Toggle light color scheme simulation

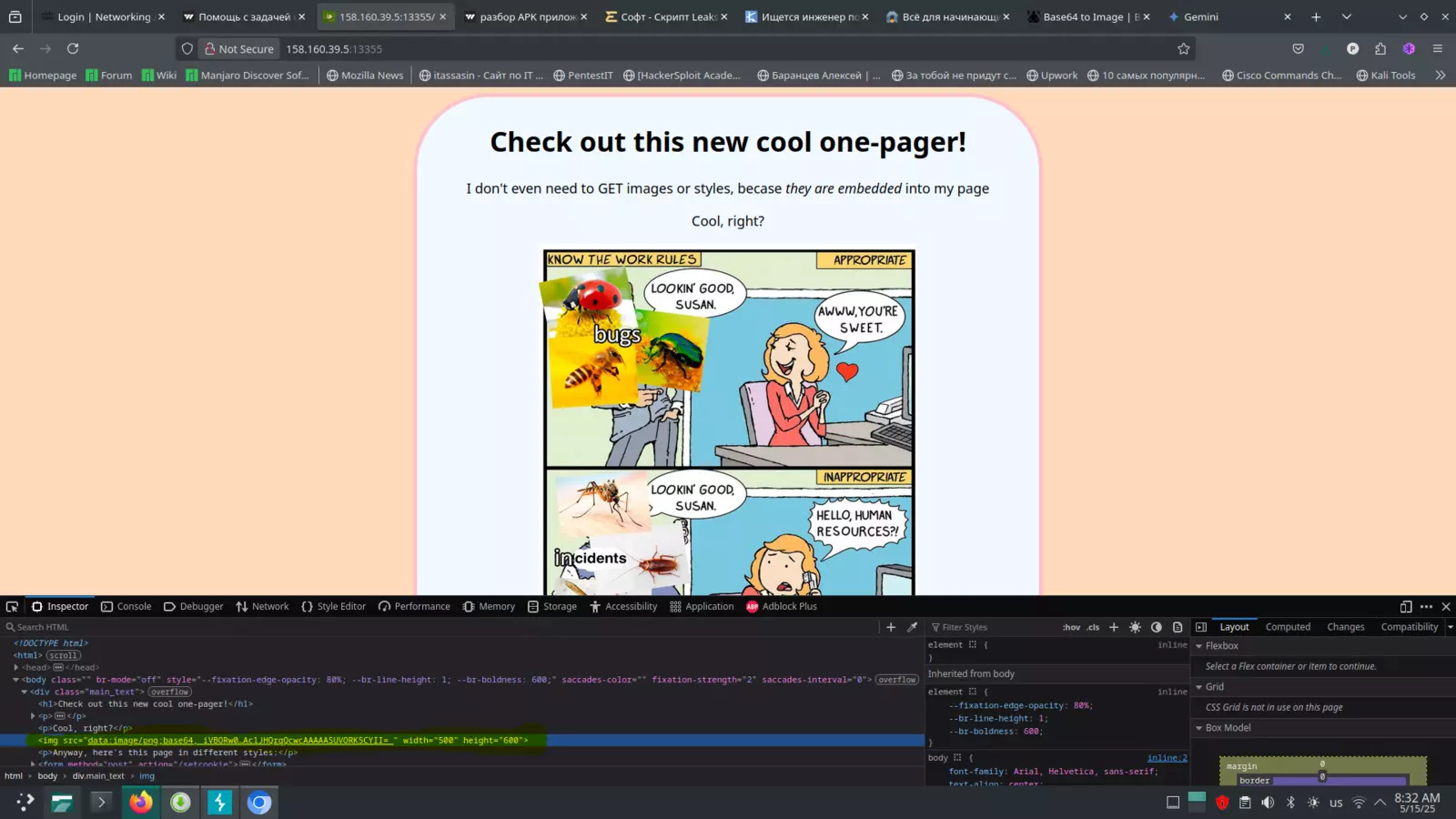pos(1135,627)
